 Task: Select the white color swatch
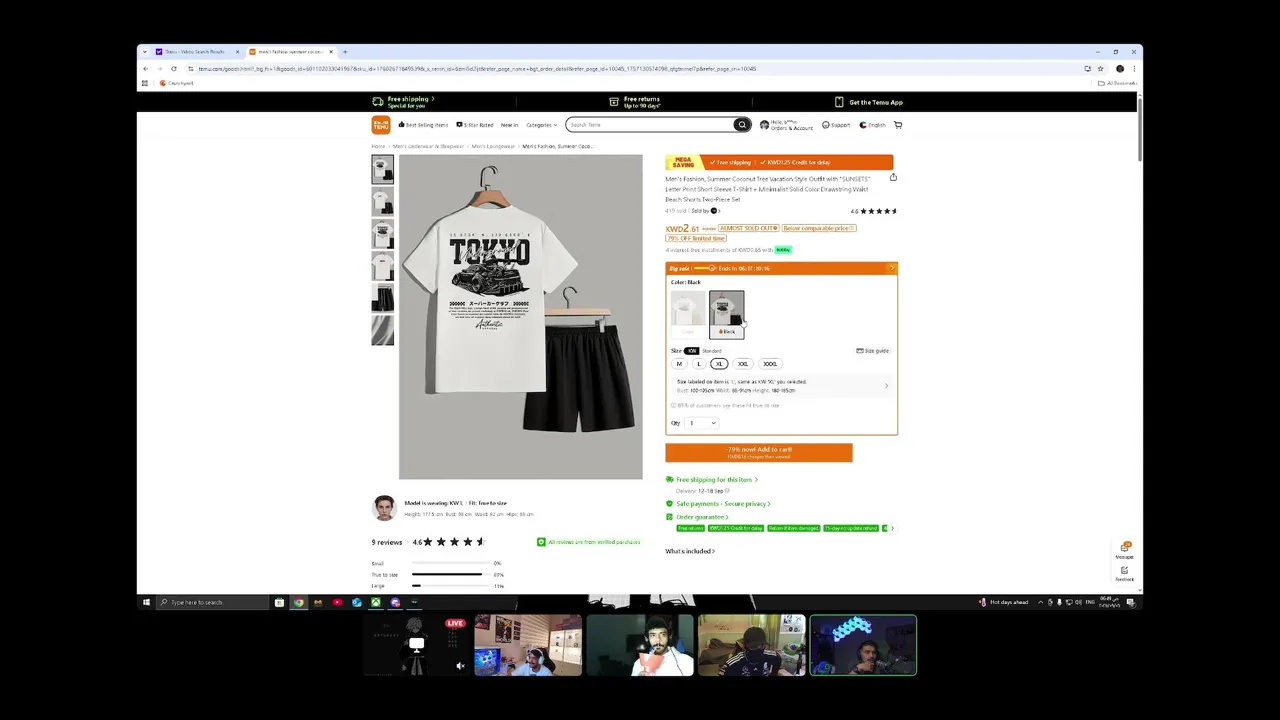pyautogui.click(x=687, y=314)
